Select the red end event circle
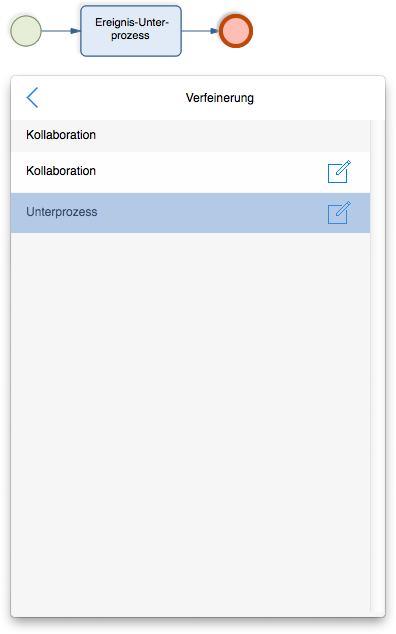The image size is (396, 634). (x=236, y=31)
